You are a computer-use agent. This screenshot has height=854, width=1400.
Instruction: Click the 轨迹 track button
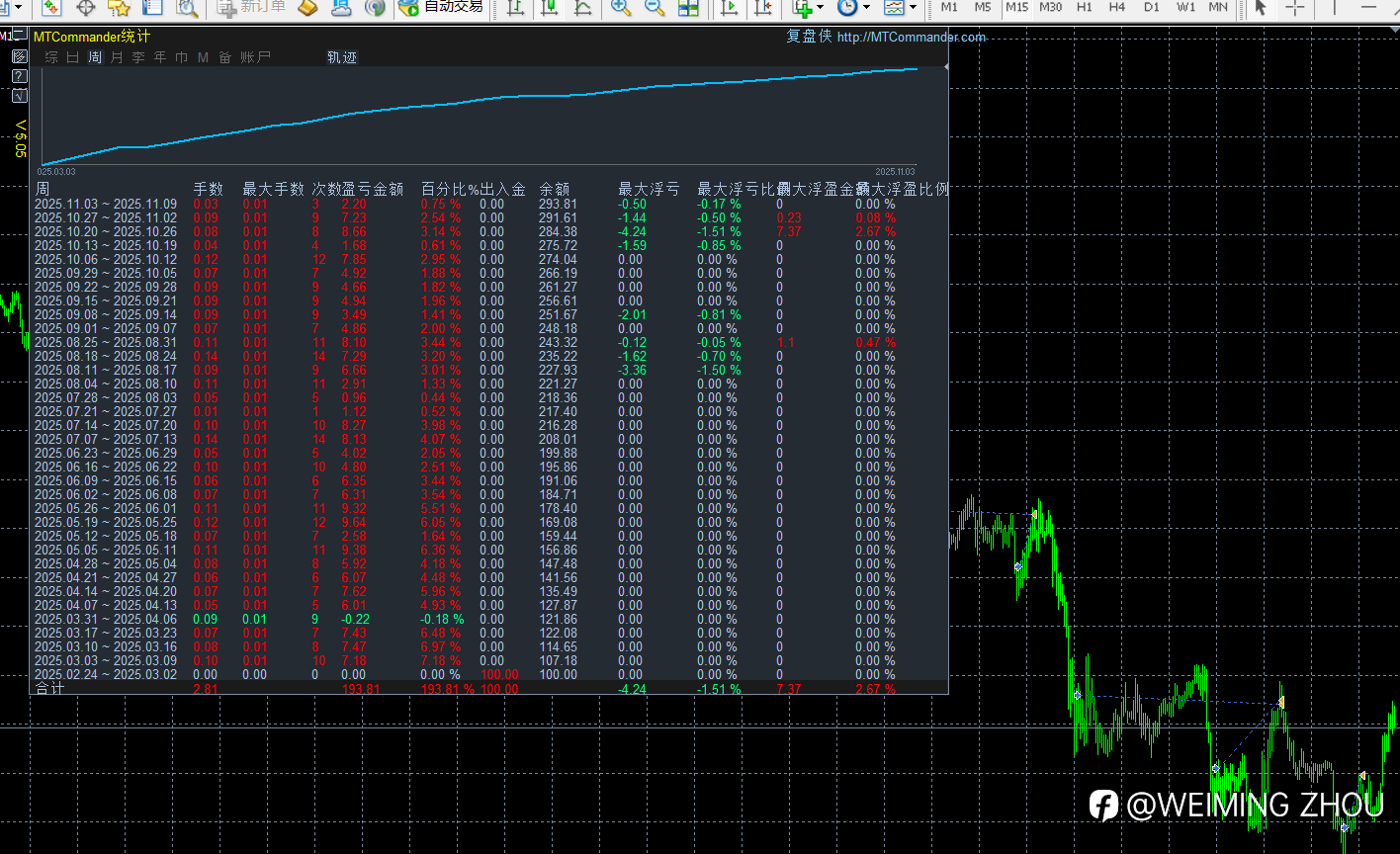click(342, 57)
